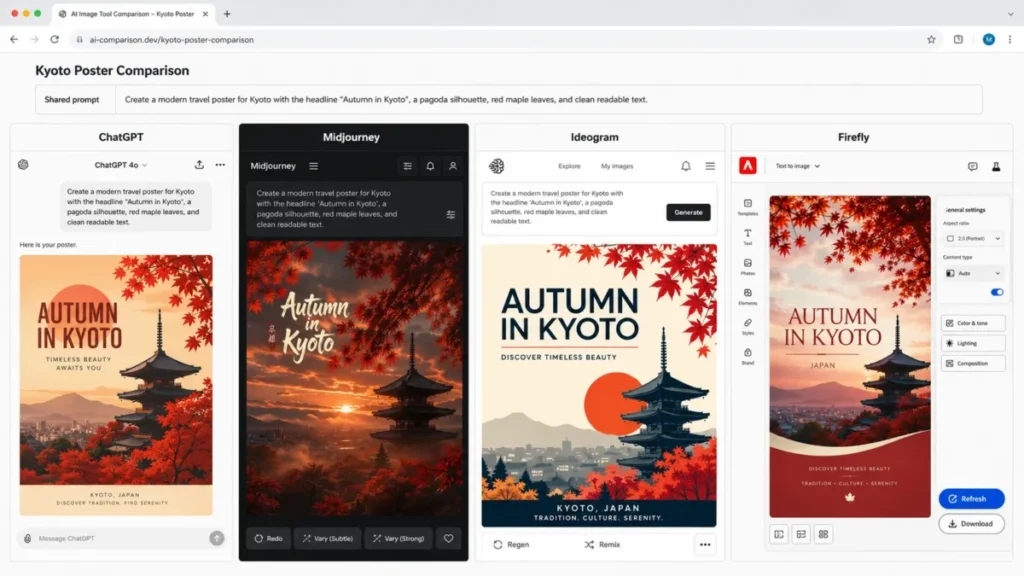Click the Ideogram logo icon

tap(497, 166)
